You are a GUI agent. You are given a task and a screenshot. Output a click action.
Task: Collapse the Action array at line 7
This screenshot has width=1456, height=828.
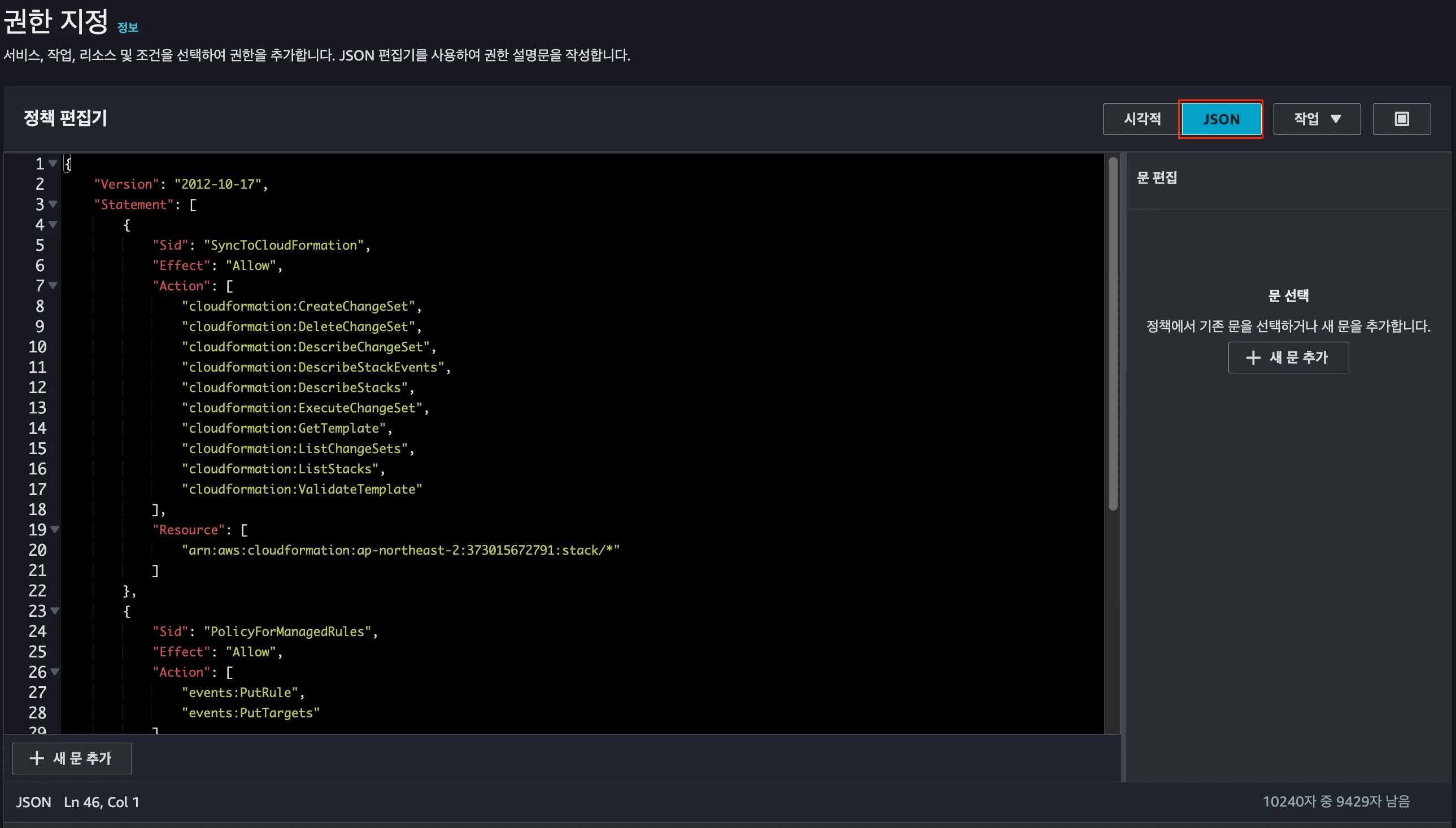coord(54,285)
